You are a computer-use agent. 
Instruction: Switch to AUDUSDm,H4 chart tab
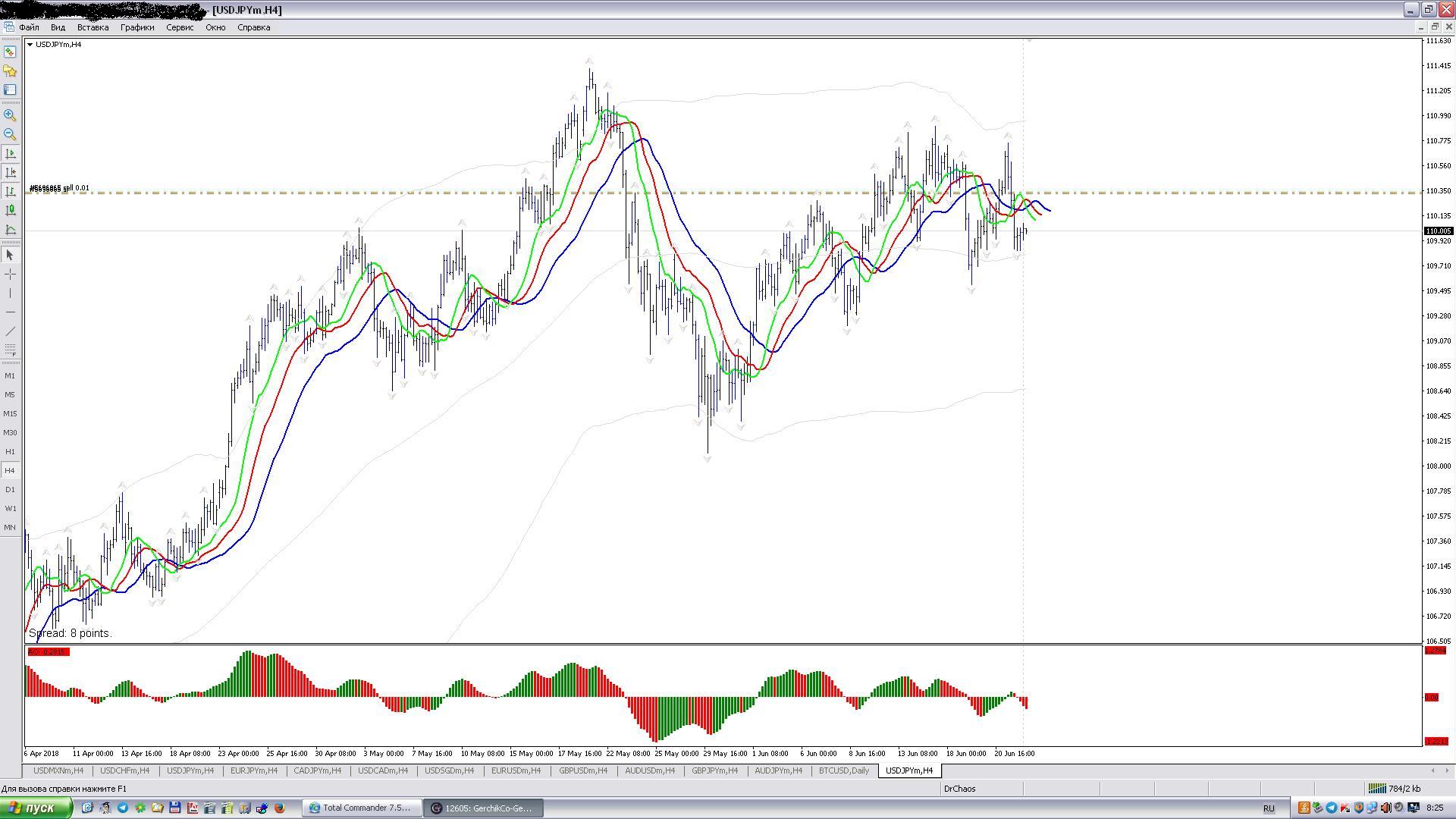[x=650, y=770]
